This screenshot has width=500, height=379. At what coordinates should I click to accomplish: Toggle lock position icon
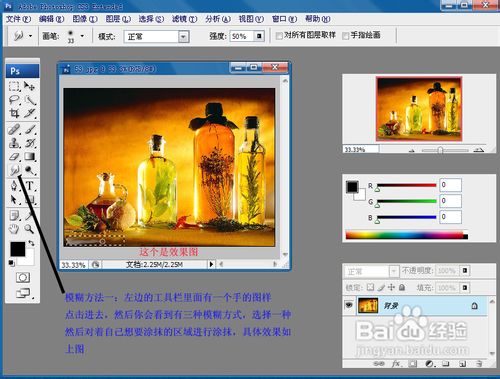[x=391, y=287]
